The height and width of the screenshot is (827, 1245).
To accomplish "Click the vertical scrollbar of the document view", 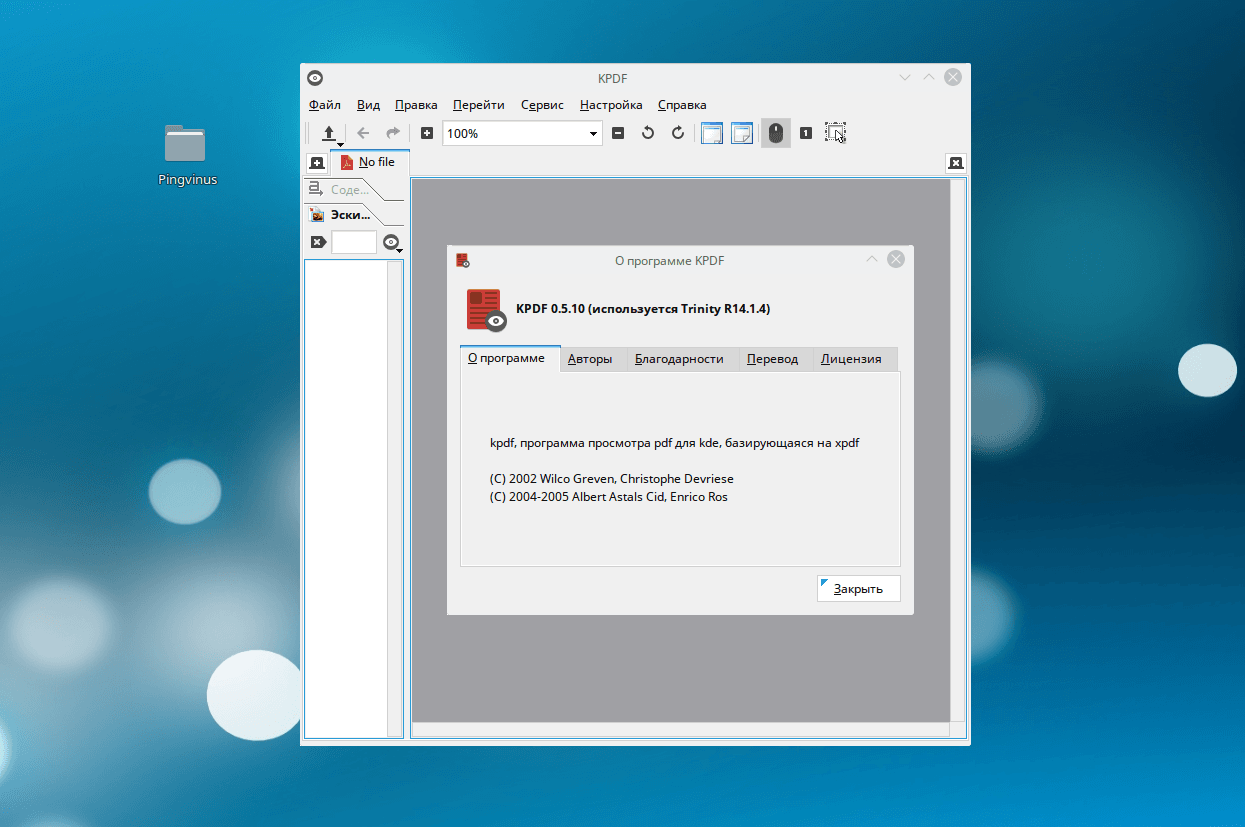I will coord(958,450).
